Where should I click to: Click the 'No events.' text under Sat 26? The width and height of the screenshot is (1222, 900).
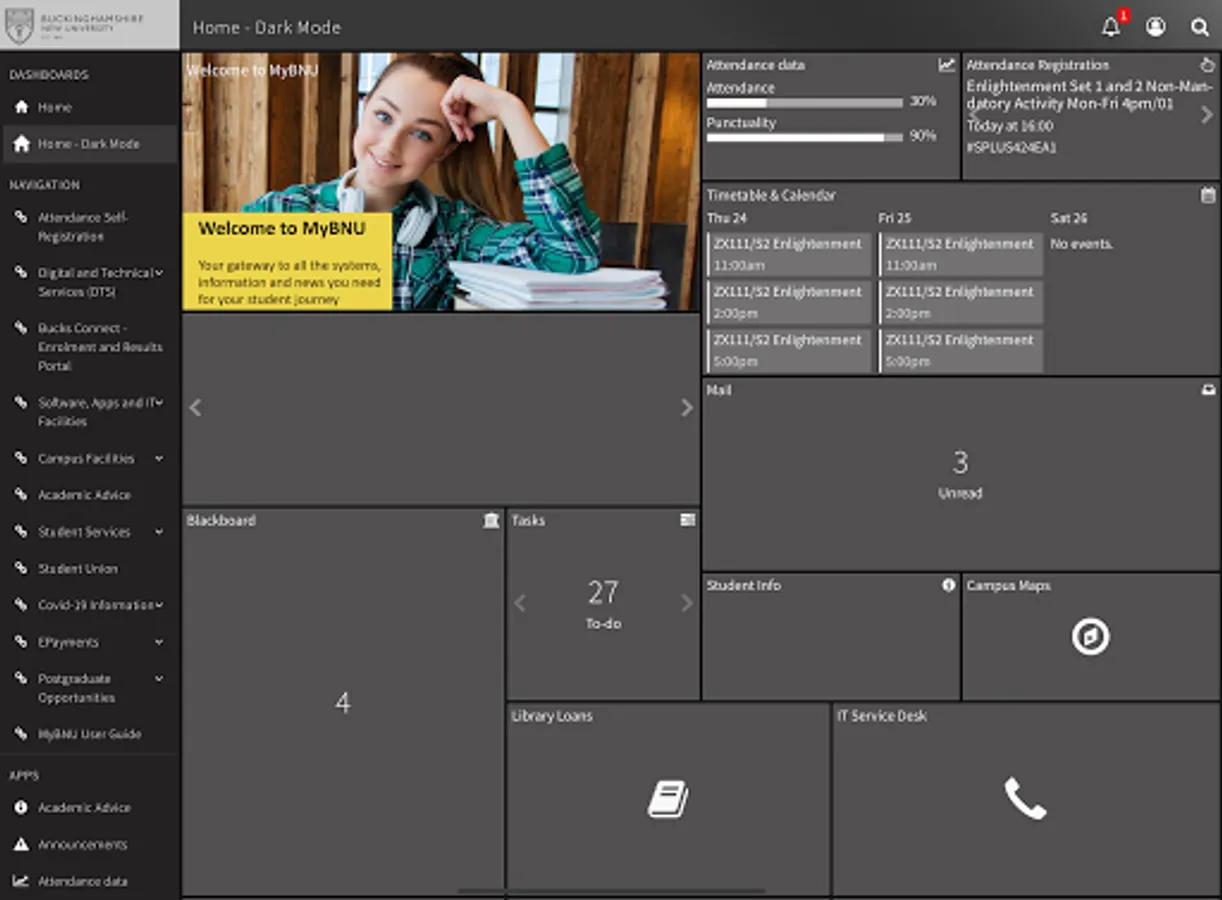pos(1081,244)
